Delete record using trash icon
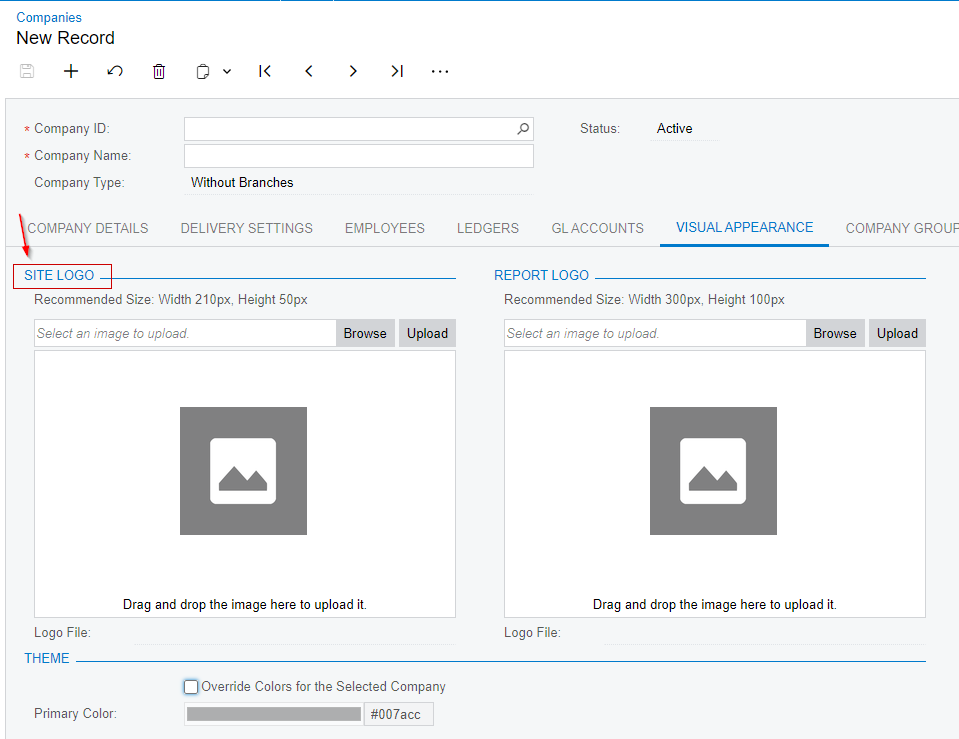 159,71
